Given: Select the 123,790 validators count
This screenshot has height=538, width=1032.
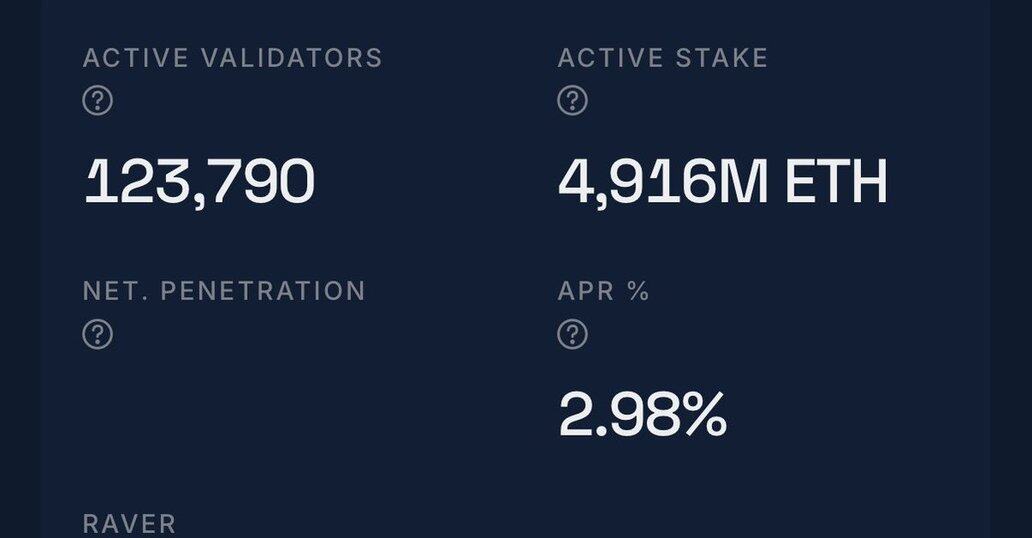Looking at the screenshot, I should (x=199, y=183).
